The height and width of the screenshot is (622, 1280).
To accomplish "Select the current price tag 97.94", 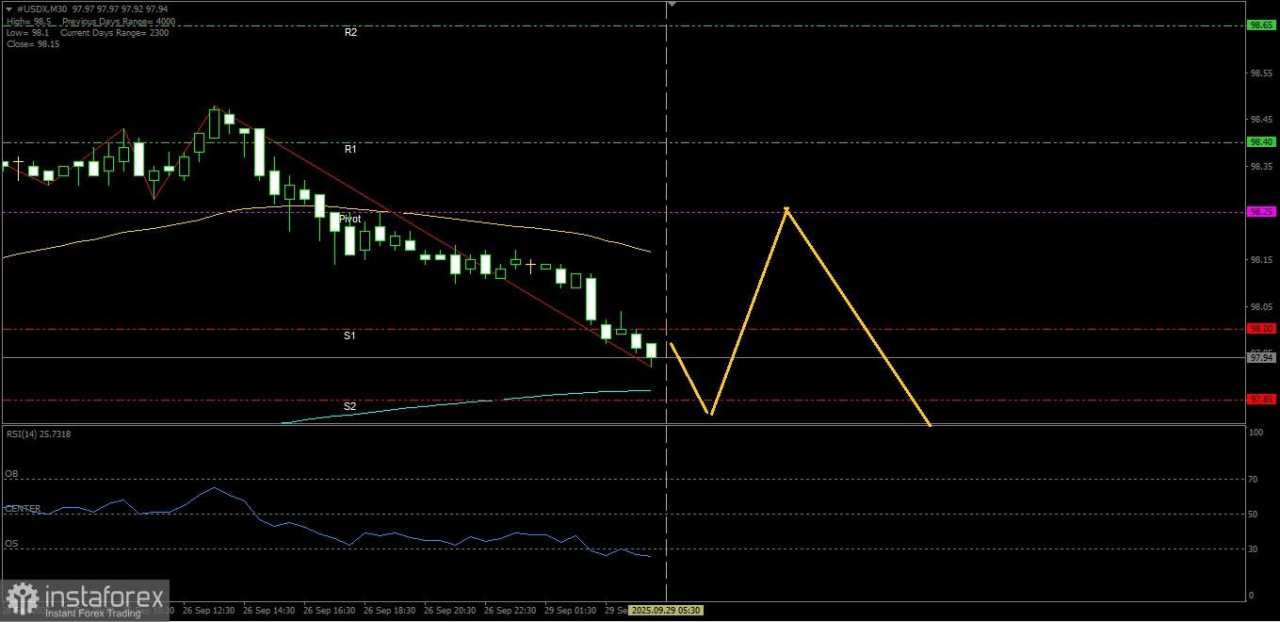I will point(1263,356).
